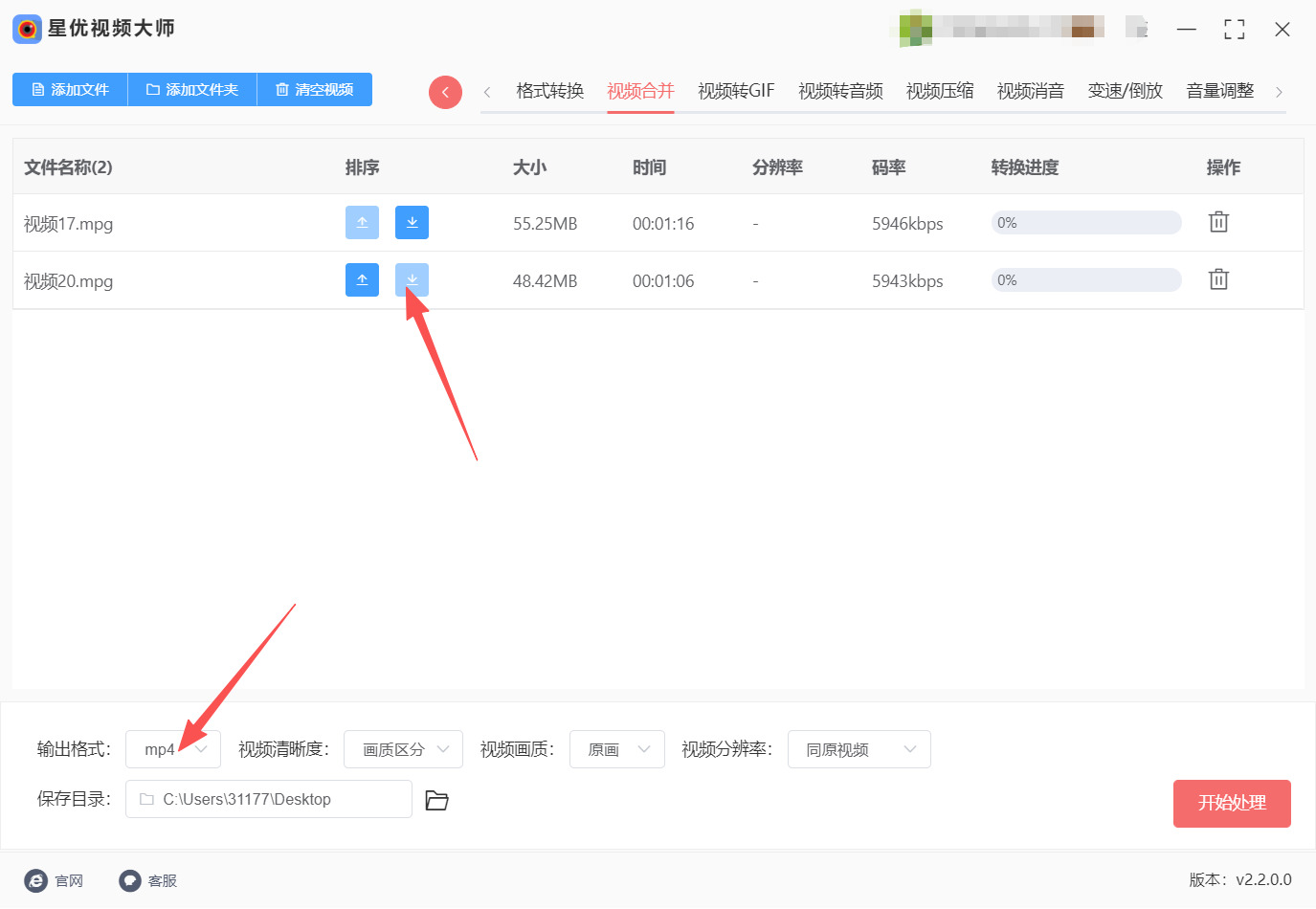The image size is (1316, 909).
Task: Click the save directory path input field
Action: click(268, 799)
